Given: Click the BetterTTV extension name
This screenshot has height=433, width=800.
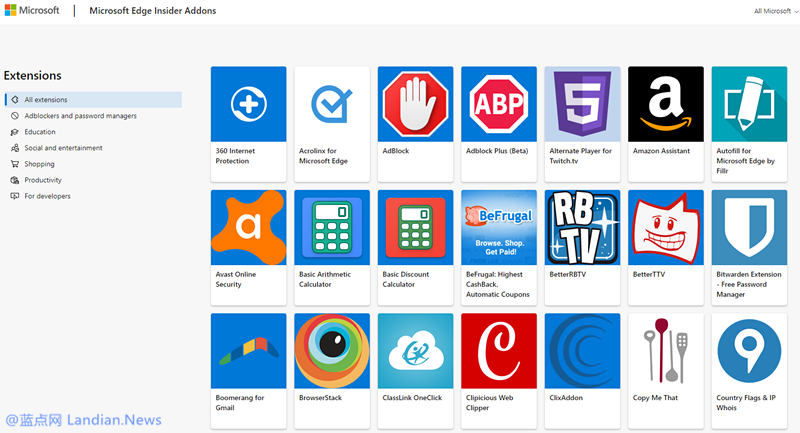Looking at the screenshot, I should [649, 274].
